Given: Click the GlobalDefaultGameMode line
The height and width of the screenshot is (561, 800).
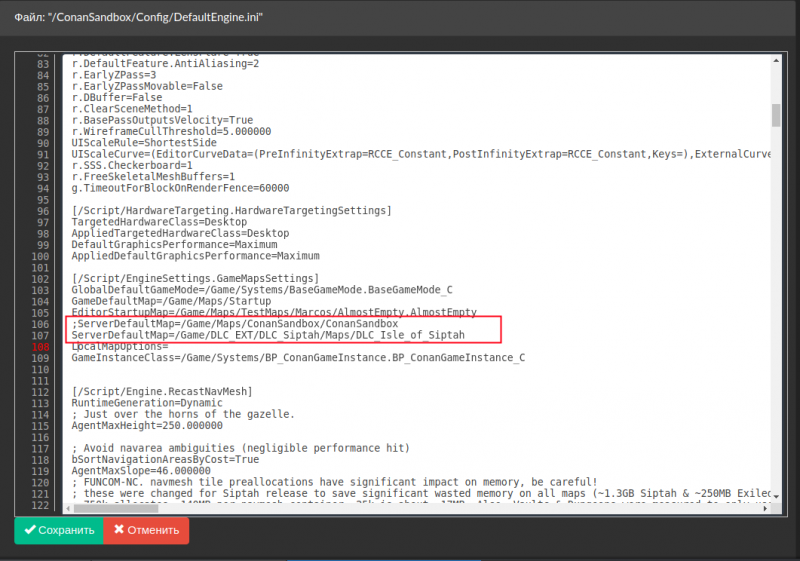Looking at the screenshot, I should pos(262,290).
